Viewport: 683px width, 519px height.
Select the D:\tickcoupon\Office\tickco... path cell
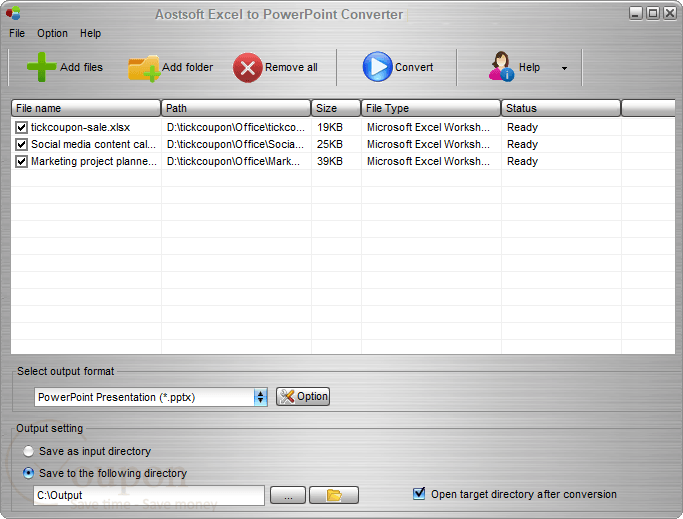[236, 127]
